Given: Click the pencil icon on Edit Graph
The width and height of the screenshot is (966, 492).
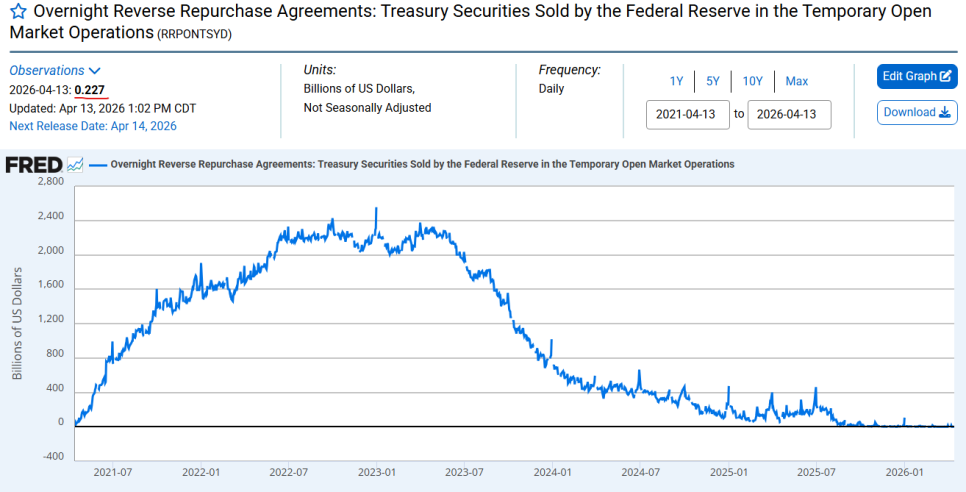Looking at the screenshot, I should (946, 76).
